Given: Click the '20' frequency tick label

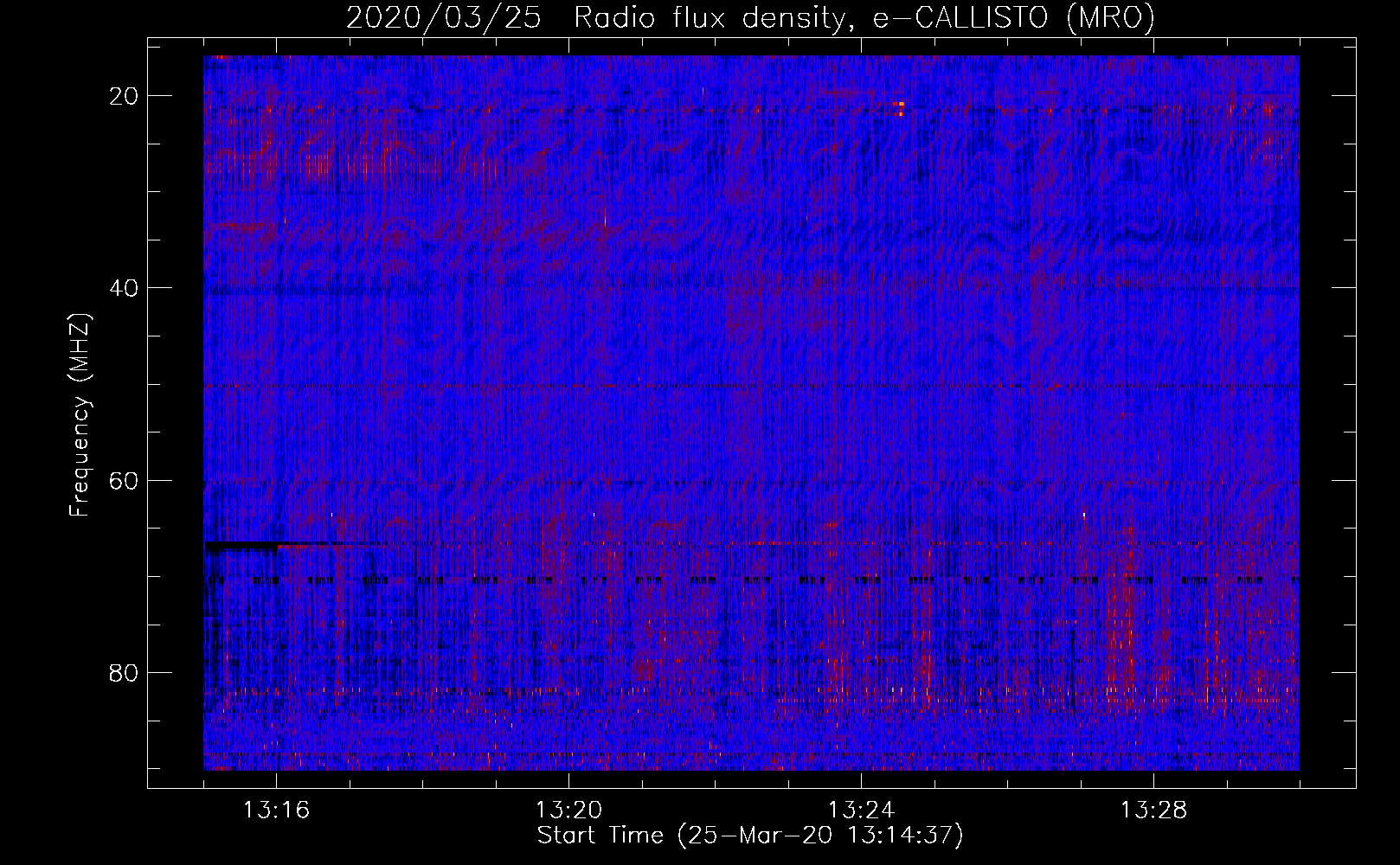Looking at the screenshot, I should [x=124, y=96].
